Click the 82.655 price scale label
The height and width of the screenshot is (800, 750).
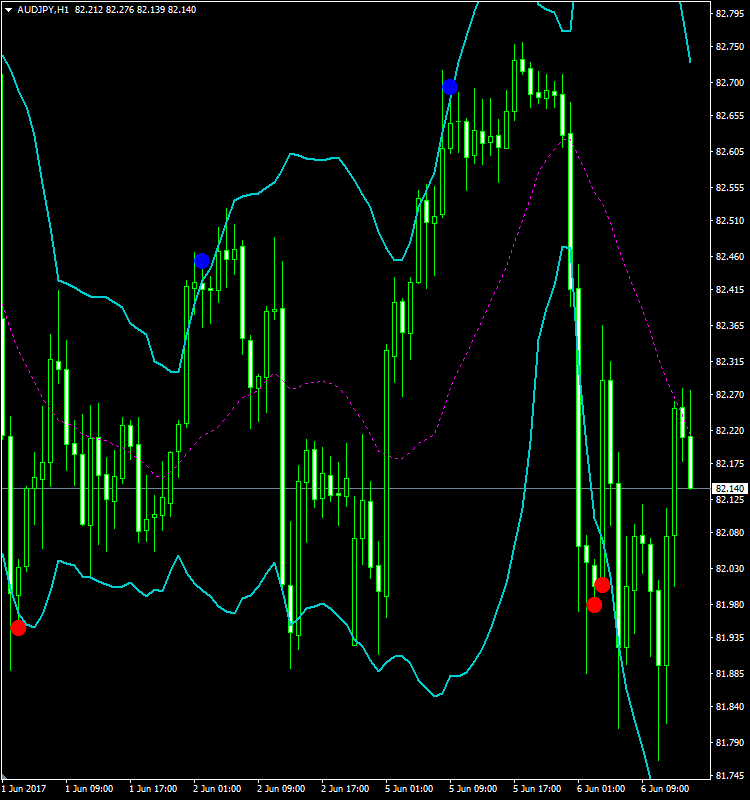pos(730,116)
